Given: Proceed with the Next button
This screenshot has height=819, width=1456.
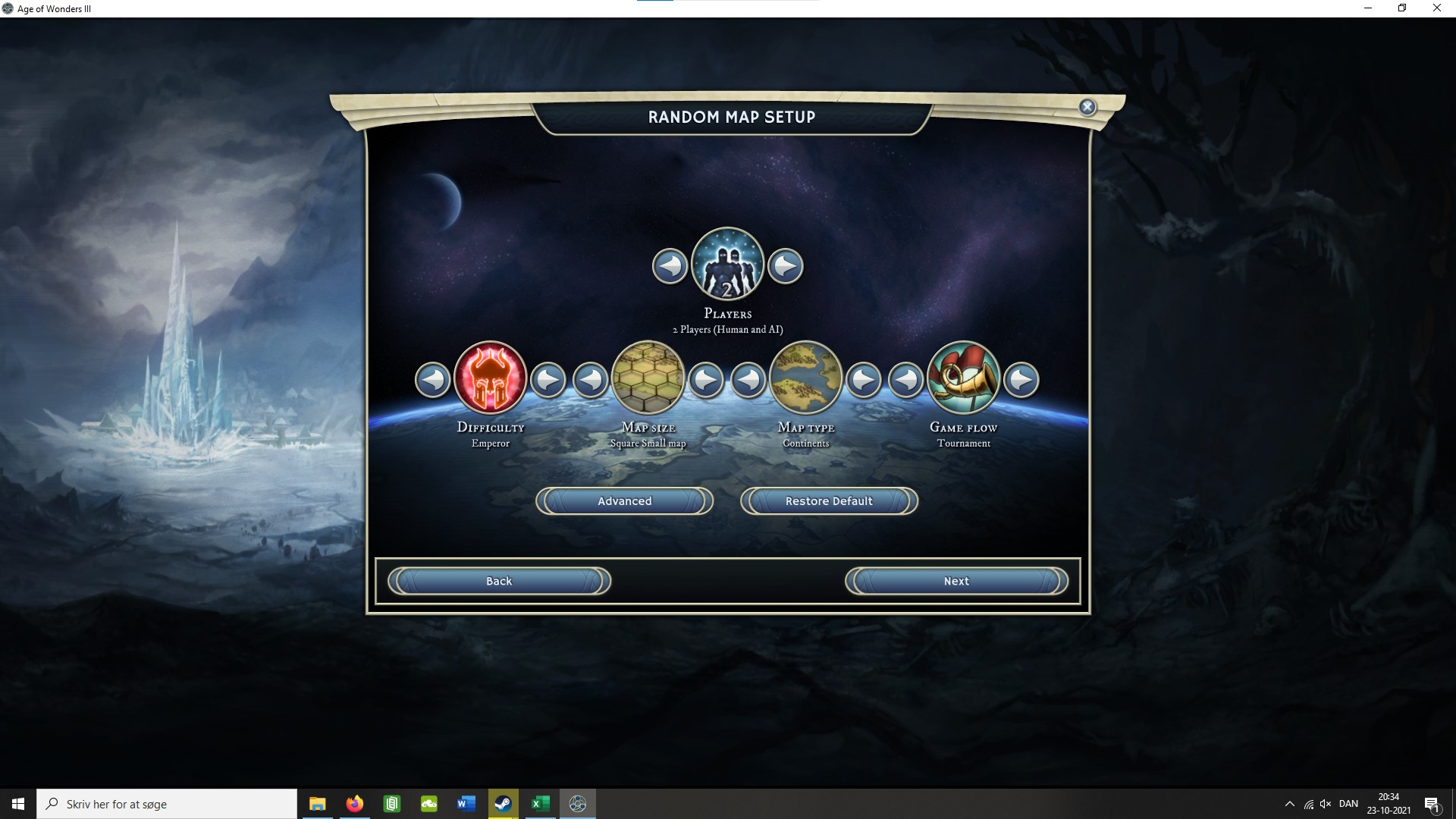Looking at the screenshot, I should point(956,582).
